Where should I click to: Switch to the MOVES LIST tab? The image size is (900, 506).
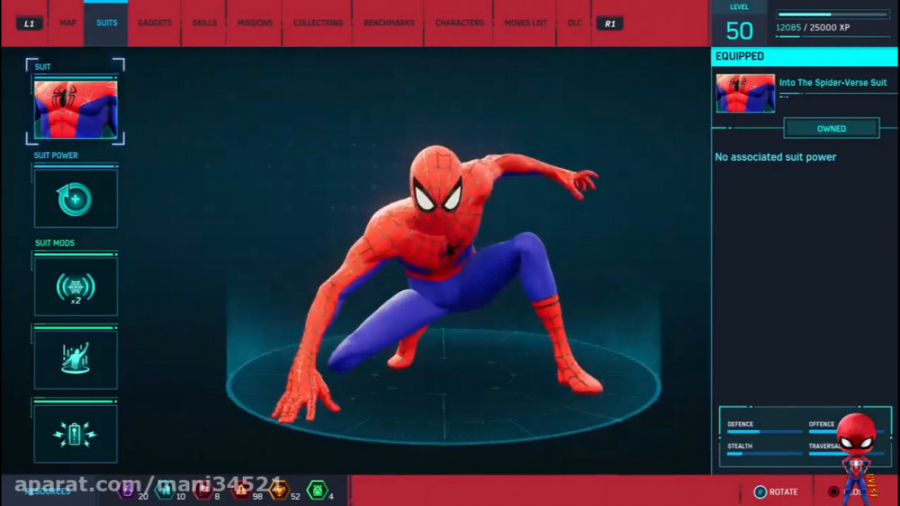(525, 23)
